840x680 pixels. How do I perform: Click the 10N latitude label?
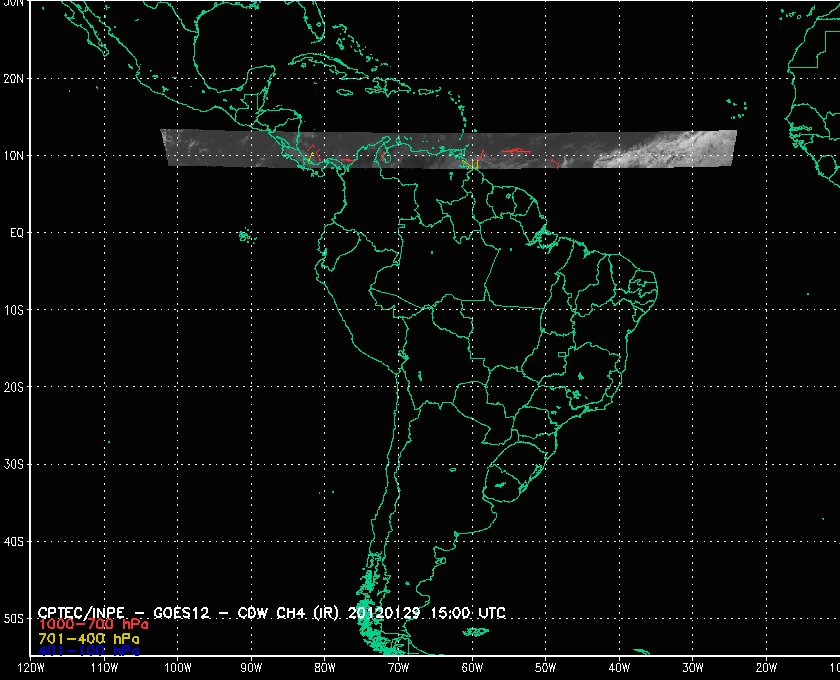coord(13,156)
